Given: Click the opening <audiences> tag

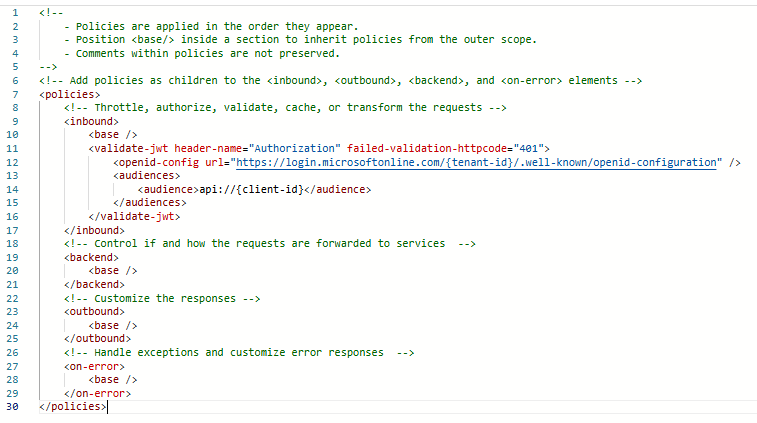Looking at the screenshot, I should [147, 176].
